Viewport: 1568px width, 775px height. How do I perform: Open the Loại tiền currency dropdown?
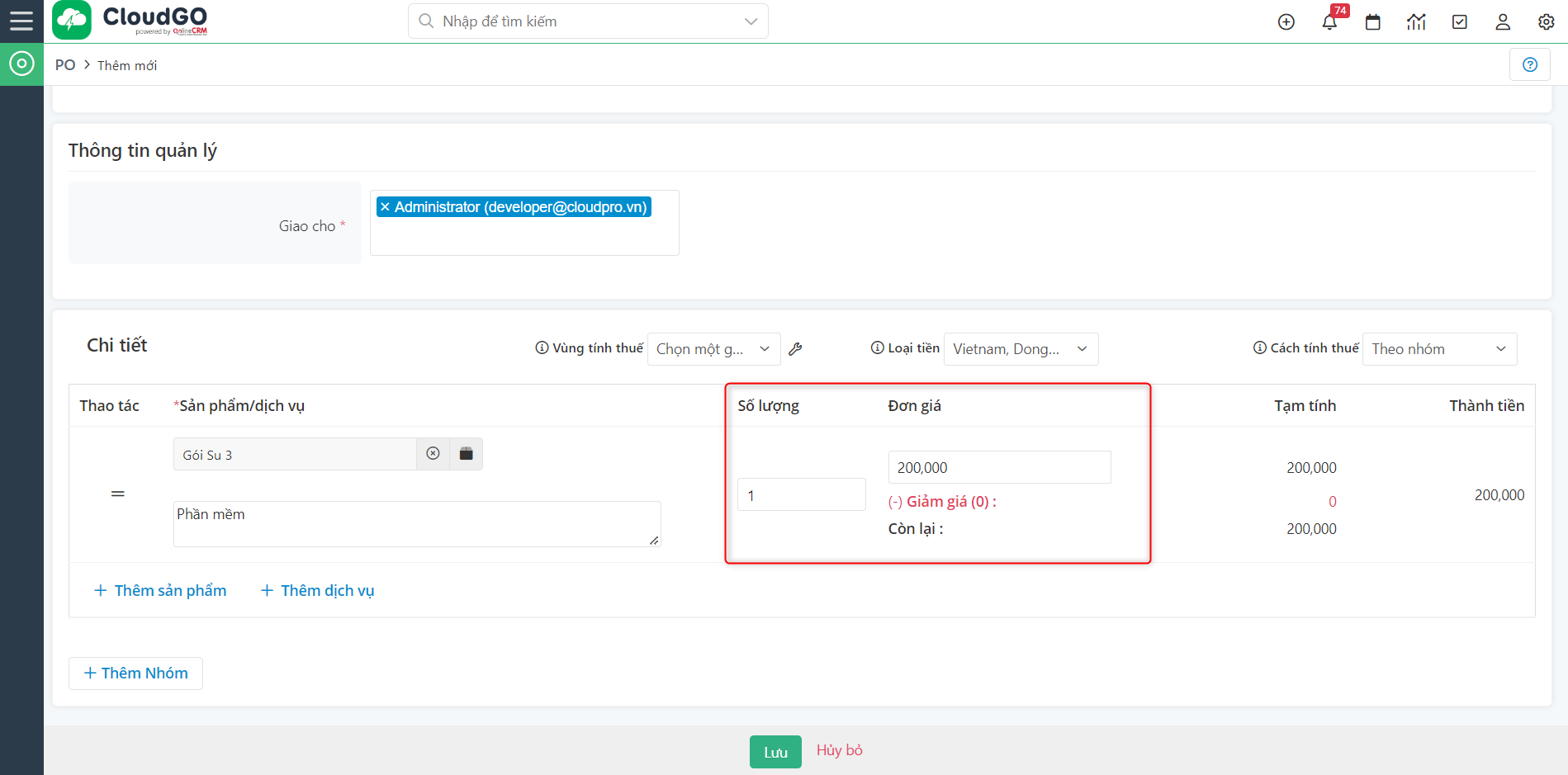[1020, 349]
